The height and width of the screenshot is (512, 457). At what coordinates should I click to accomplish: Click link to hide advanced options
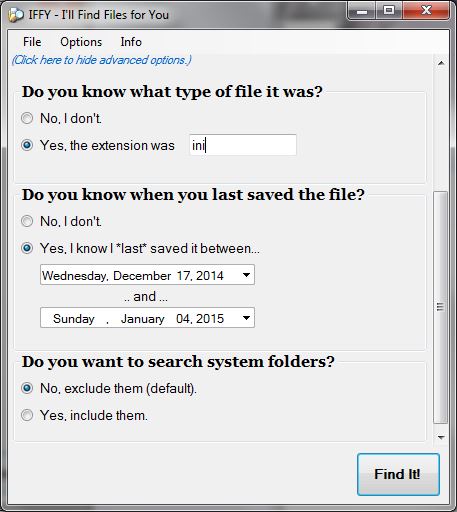[102, 60]
